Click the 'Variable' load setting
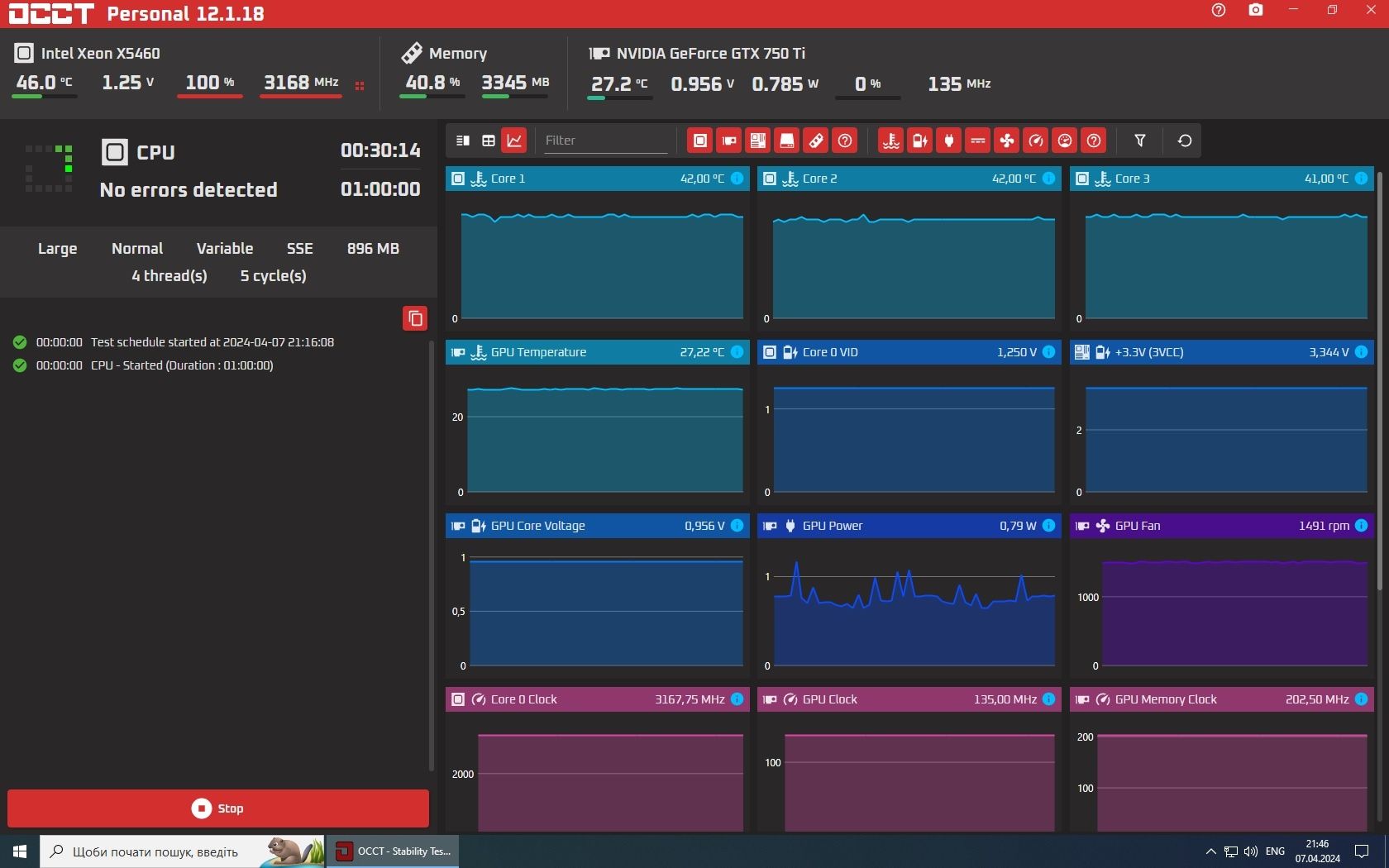Screen dimensions: 1389x868 point(225,249)
